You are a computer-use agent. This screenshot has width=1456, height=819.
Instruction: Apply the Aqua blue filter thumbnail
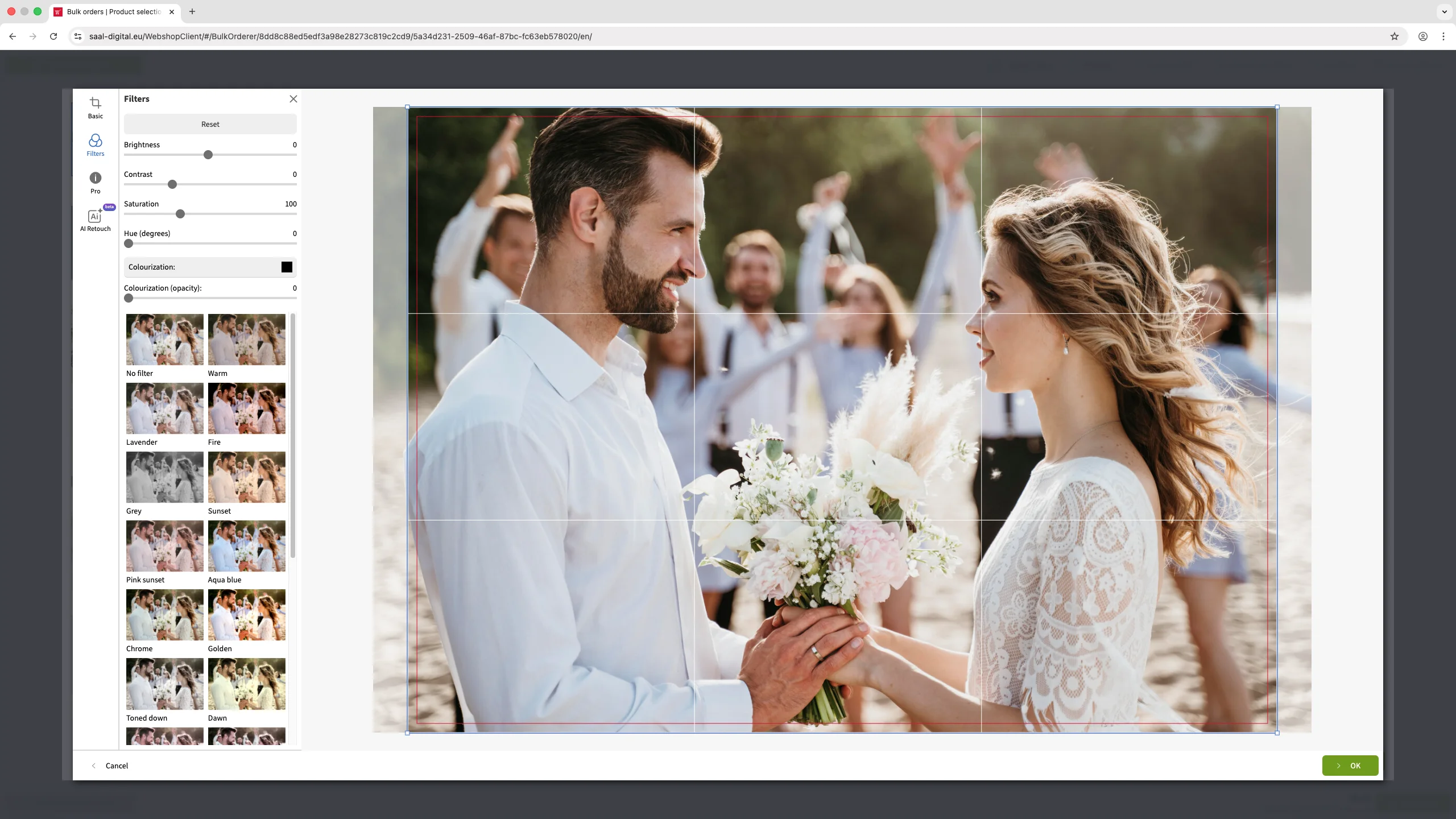click(246, 546)
